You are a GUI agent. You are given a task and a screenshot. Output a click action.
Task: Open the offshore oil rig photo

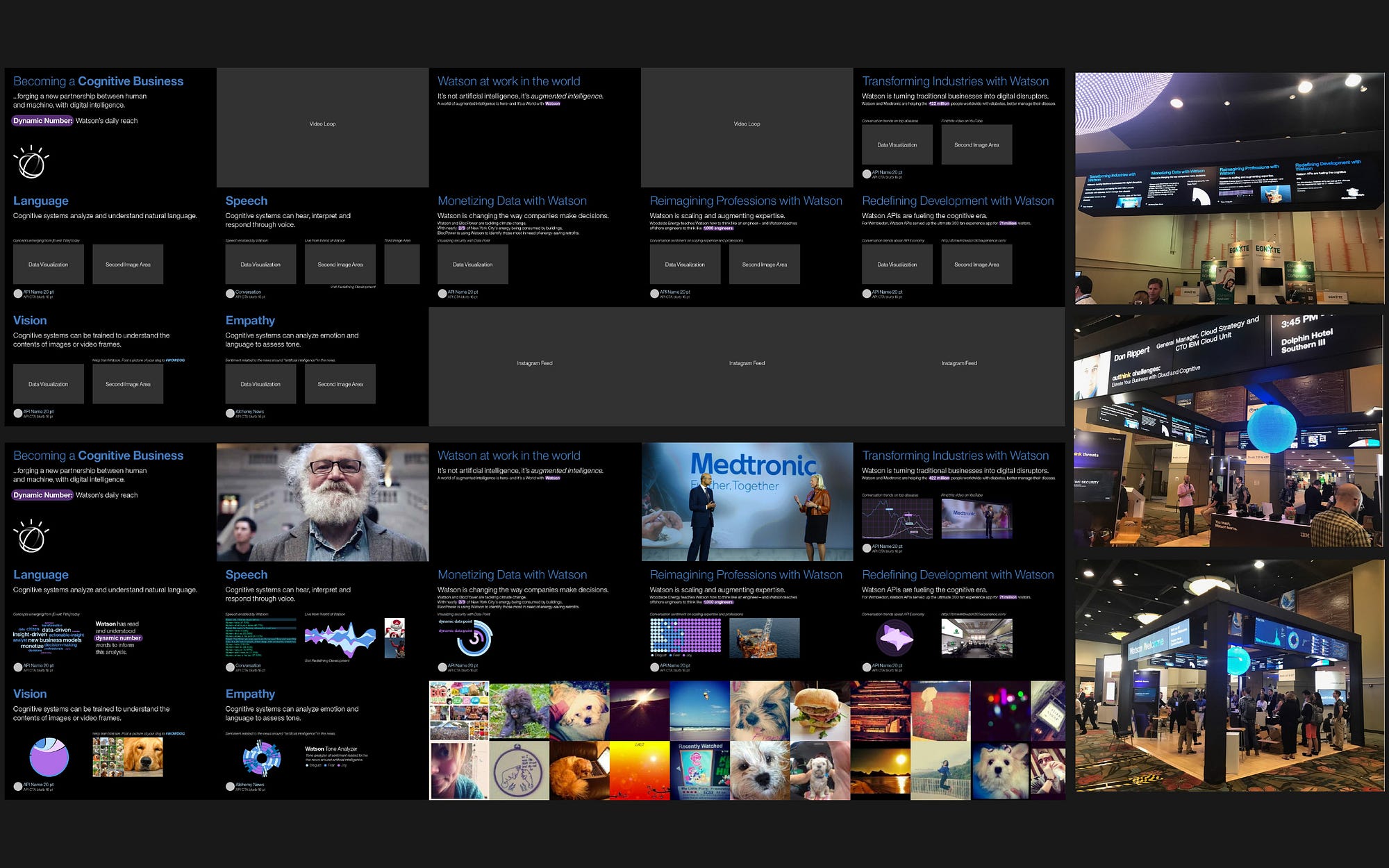[765, 637]
